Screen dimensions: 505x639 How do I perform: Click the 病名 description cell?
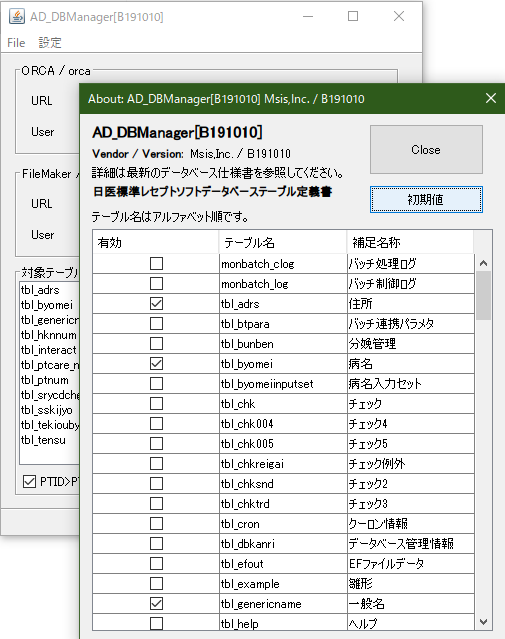pos(411,364)
